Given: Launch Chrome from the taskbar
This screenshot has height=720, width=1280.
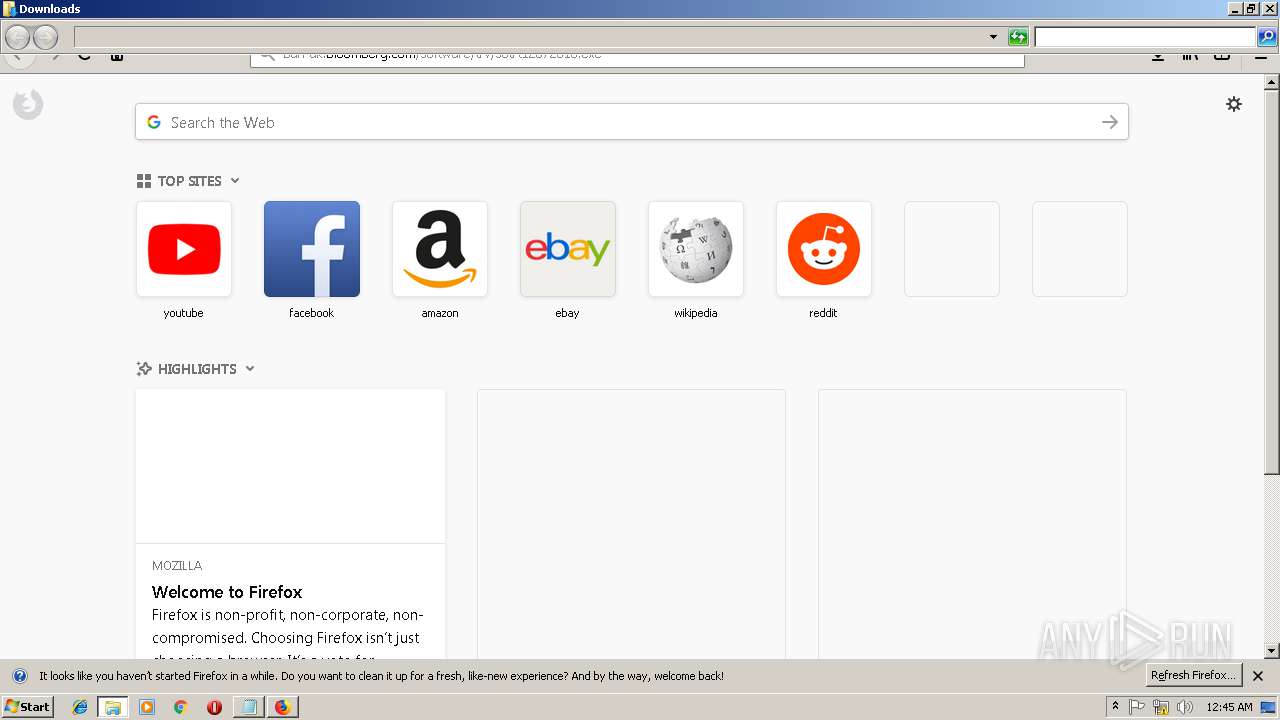Looking at the screenshot, I should click(181, 707).
